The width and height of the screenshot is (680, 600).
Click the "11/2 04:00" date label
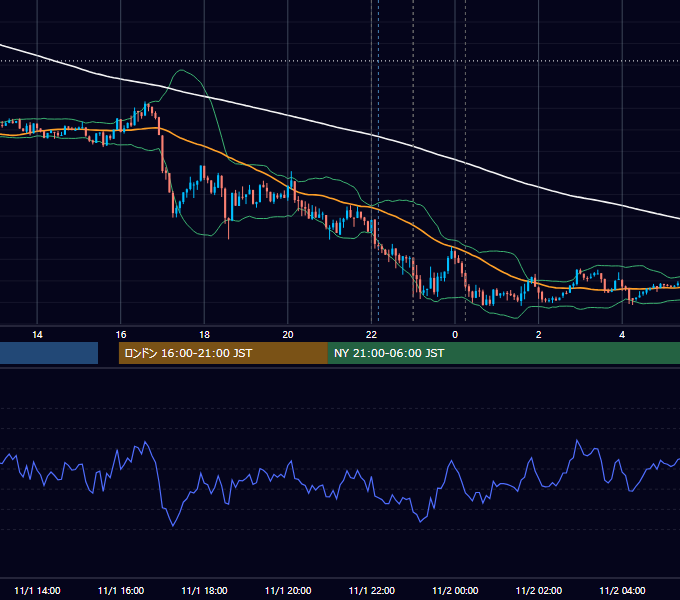coord(622,590)
